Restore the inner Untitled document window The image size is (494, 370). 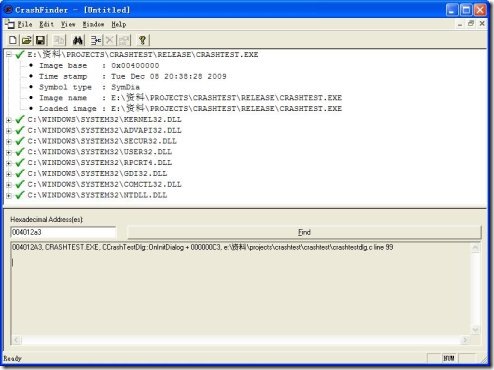471,24
